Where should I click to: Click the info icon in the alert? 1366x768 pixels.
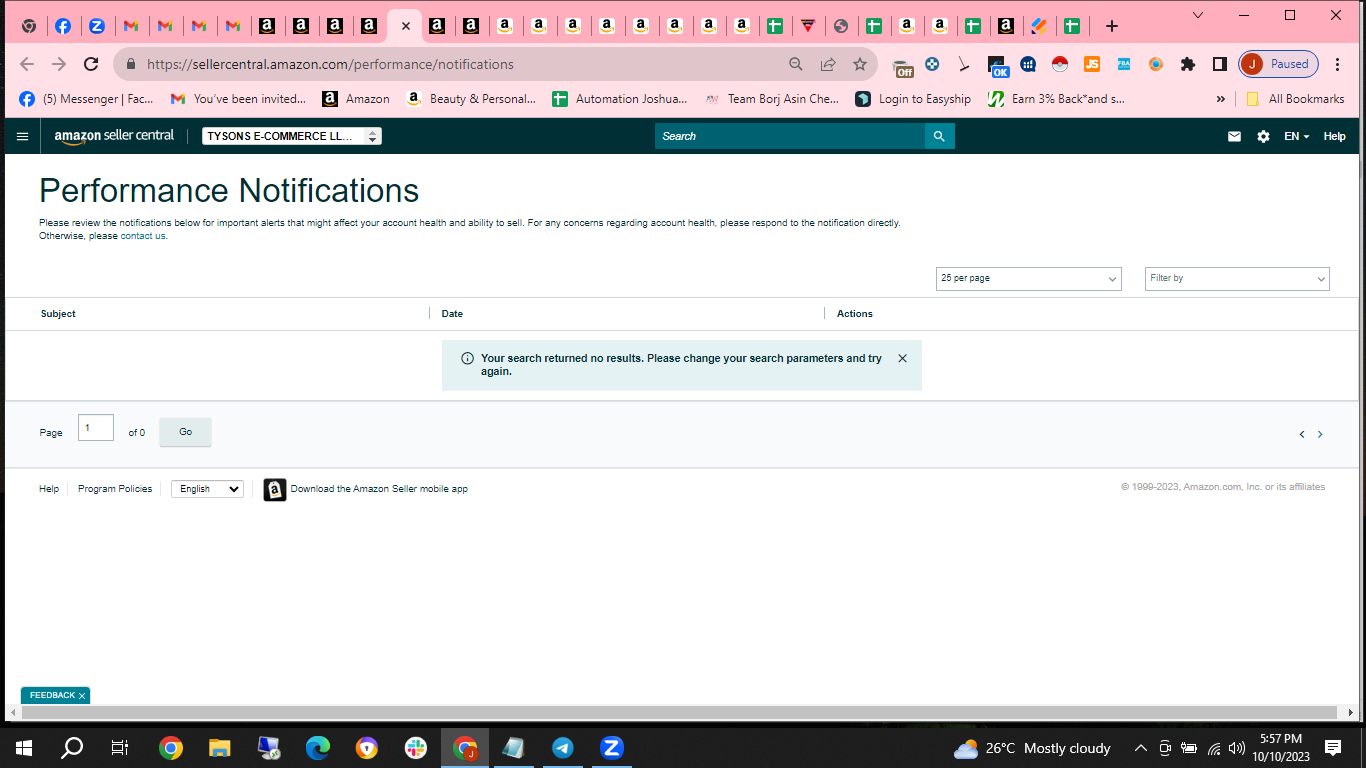pos(467,358)
